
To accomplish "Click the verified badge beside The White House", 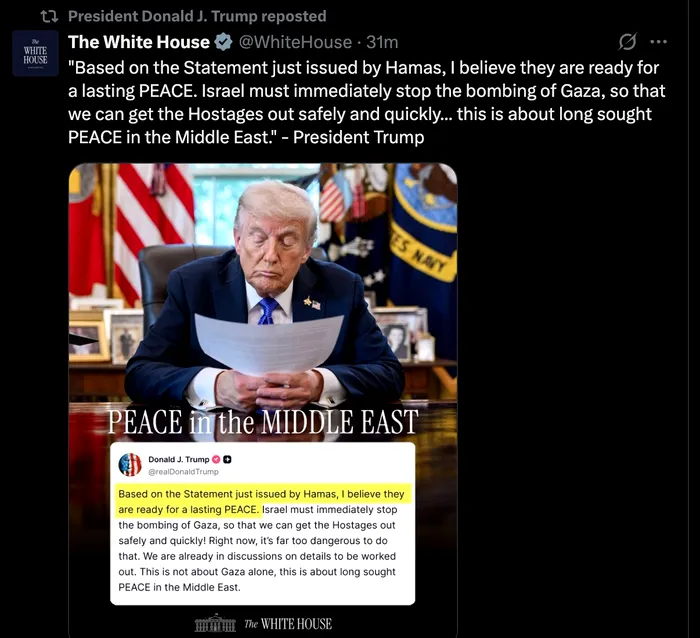I will (x=224, y=42).
